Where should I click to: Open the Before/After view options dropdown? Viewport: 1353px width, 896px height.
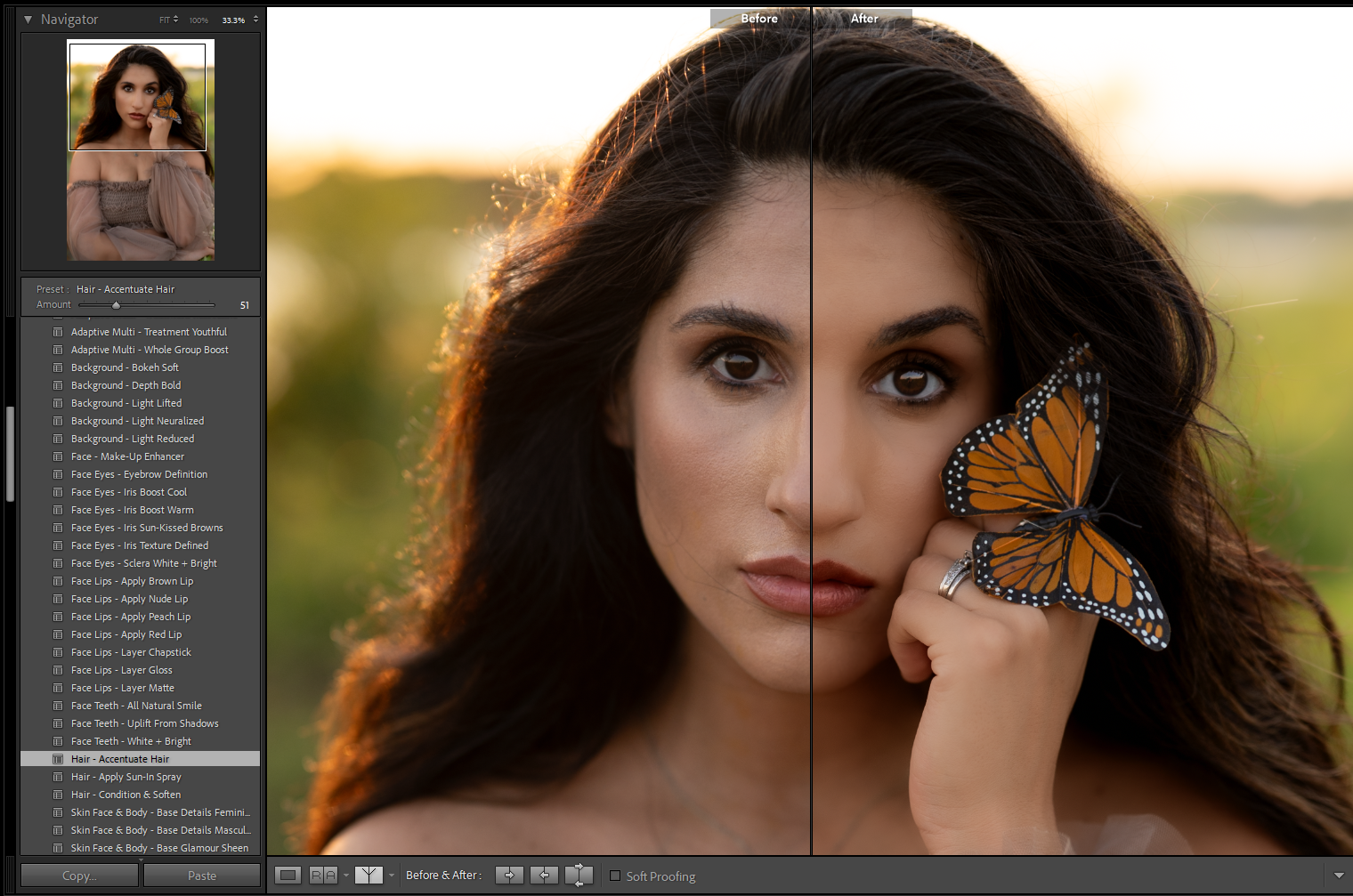click(x=392, y=876)
